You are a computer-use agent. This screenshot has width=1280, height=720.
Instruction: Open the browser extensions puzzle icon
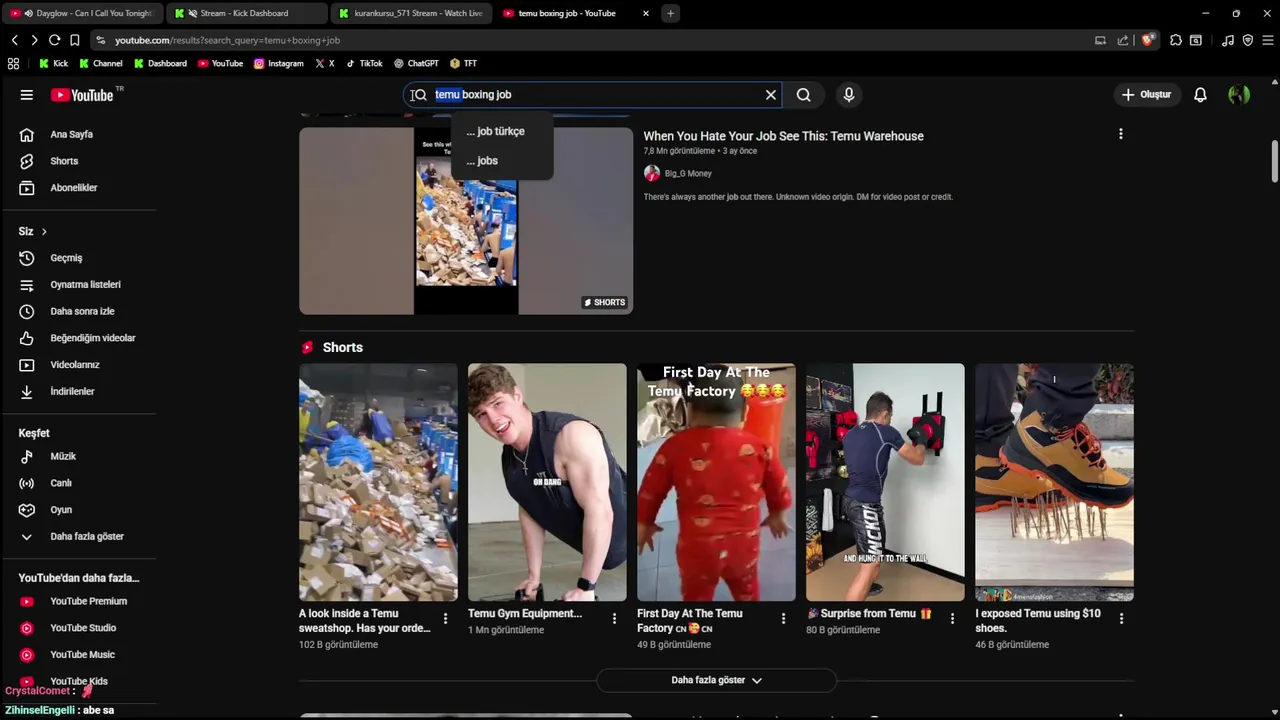tap(1176, 40)
